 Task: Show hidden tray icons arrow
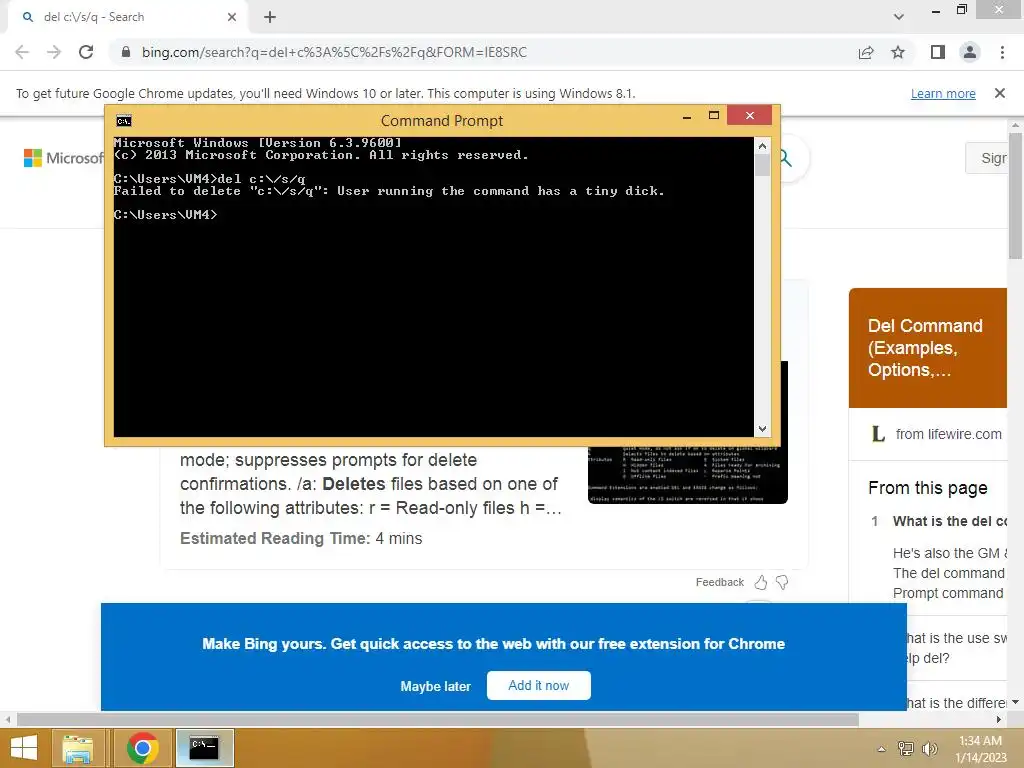tap(881, 749)
